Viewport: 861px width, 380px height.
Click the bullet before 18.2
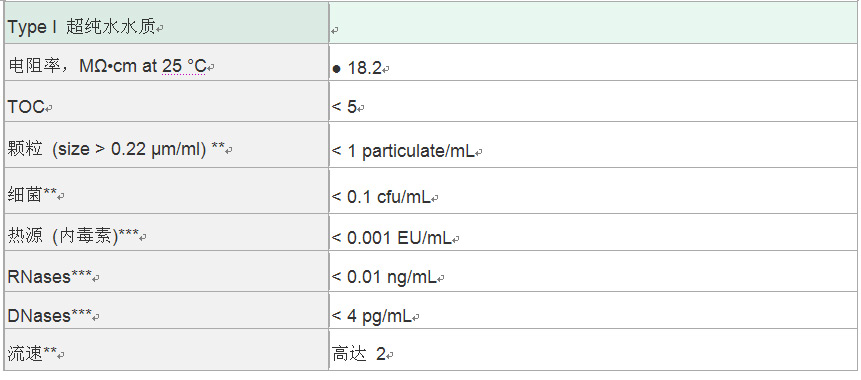(x=337, y=69)
